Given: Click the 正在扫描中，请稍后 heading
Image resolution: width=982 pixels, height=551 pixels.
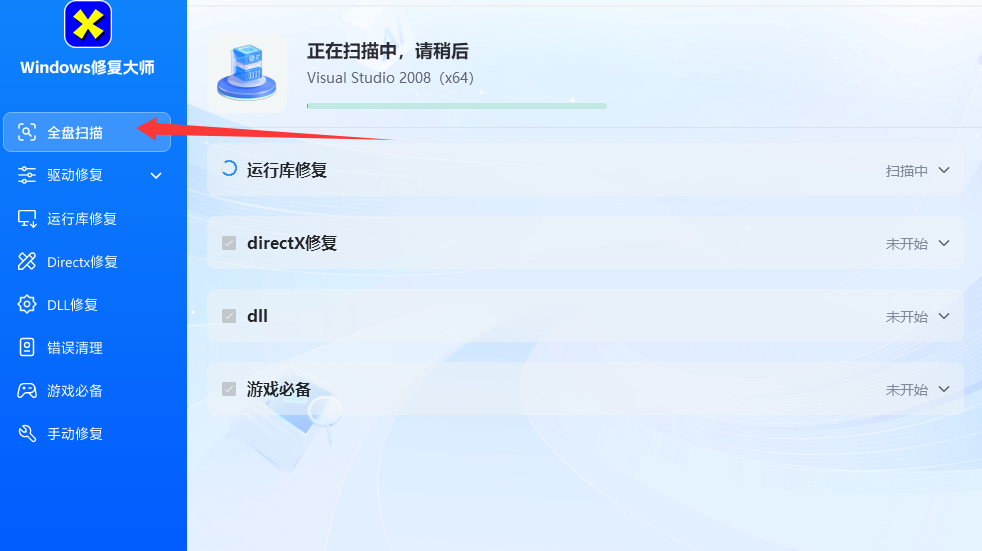Looking at the screenshot, I should (x=388, y=51).
